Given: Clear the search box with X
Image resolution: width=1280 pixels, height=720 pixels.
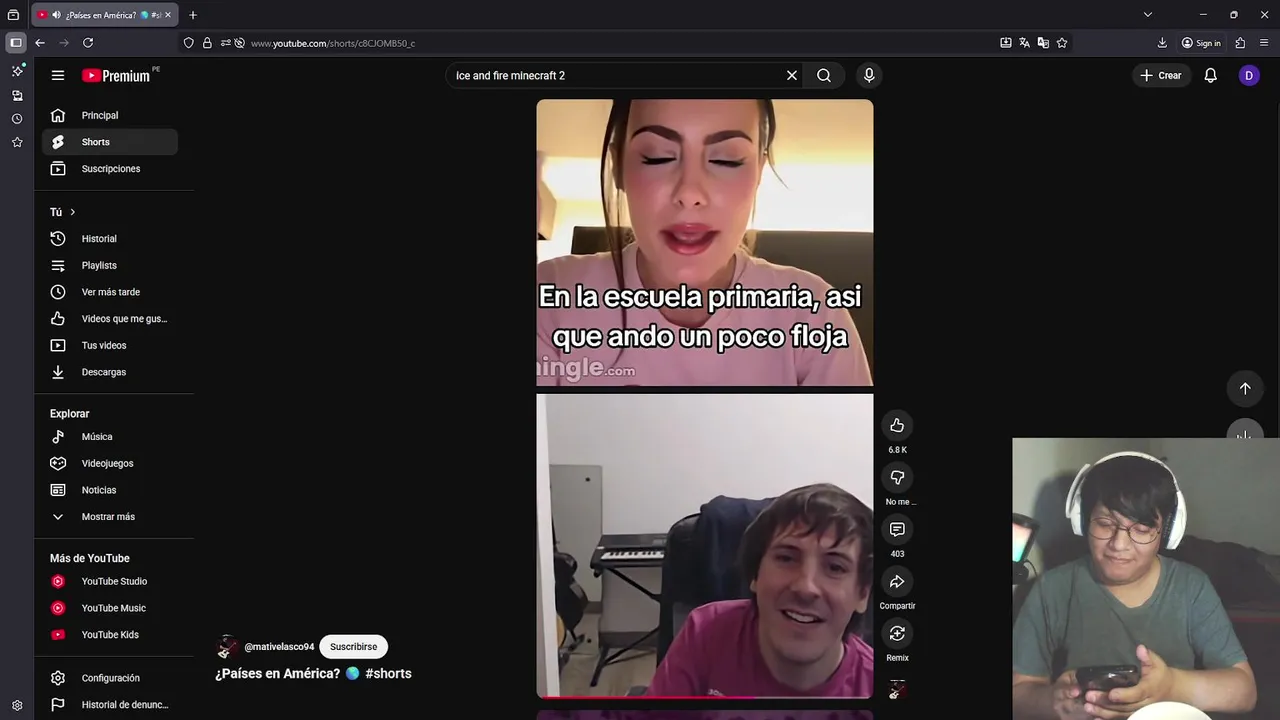Looking at the screenshot, I should (792, 75).
